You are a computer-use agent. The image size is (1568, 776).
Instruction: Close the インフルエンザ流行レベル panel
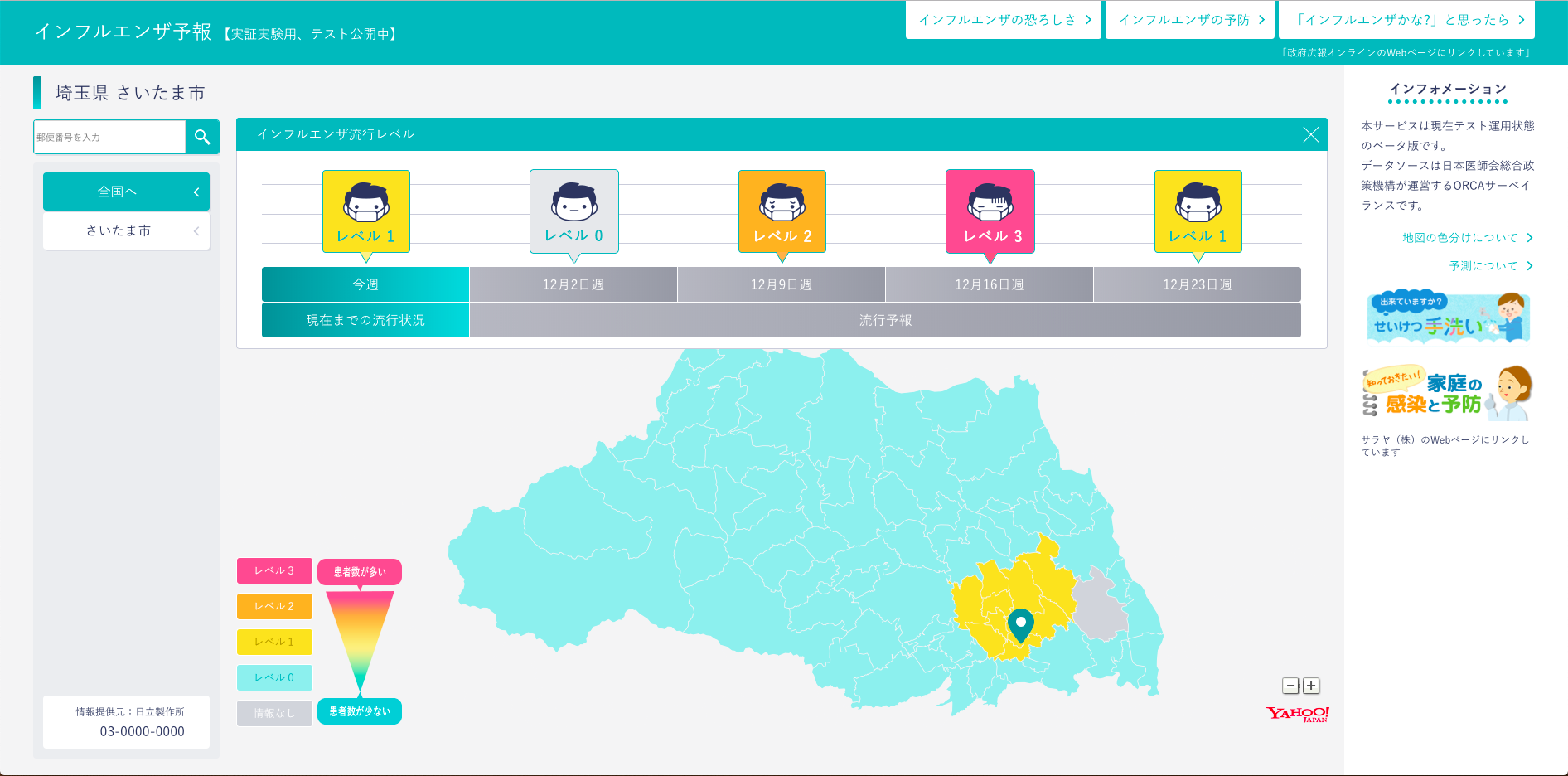(x=1310, y=135)
